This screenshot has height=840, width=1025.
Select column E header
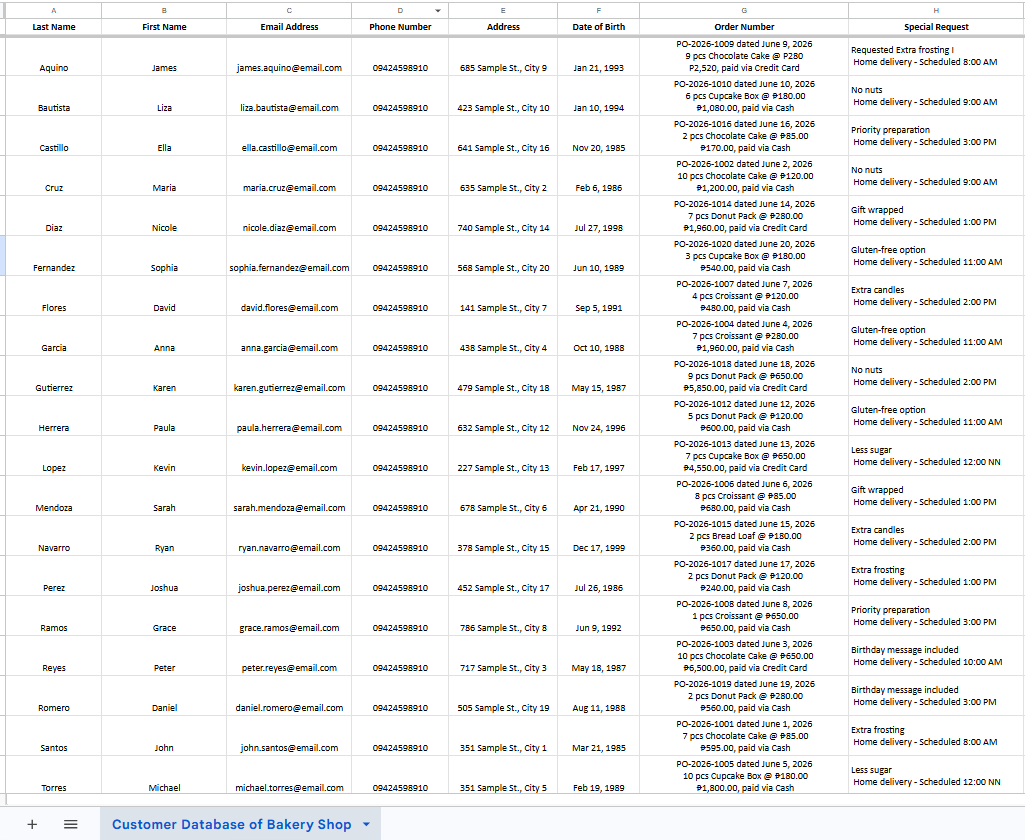(503, 10)
